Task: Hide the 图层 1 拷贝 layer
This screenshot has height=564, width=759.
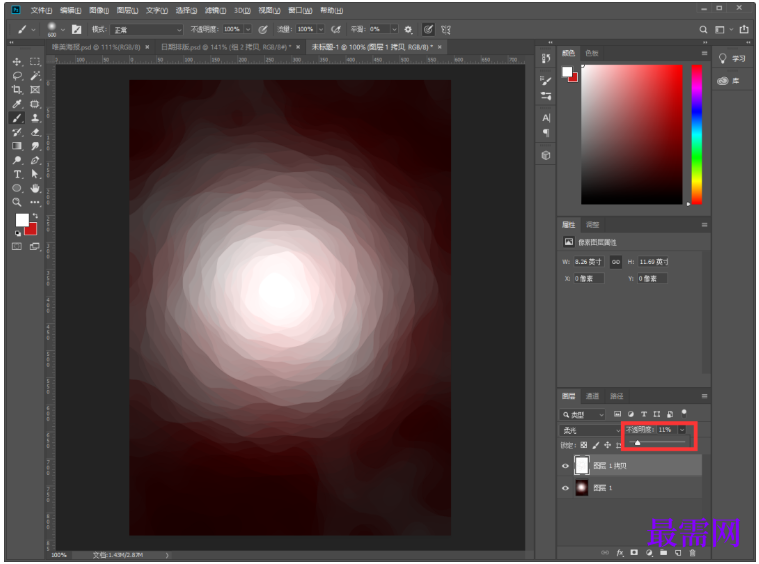Action: click(566, 466)
